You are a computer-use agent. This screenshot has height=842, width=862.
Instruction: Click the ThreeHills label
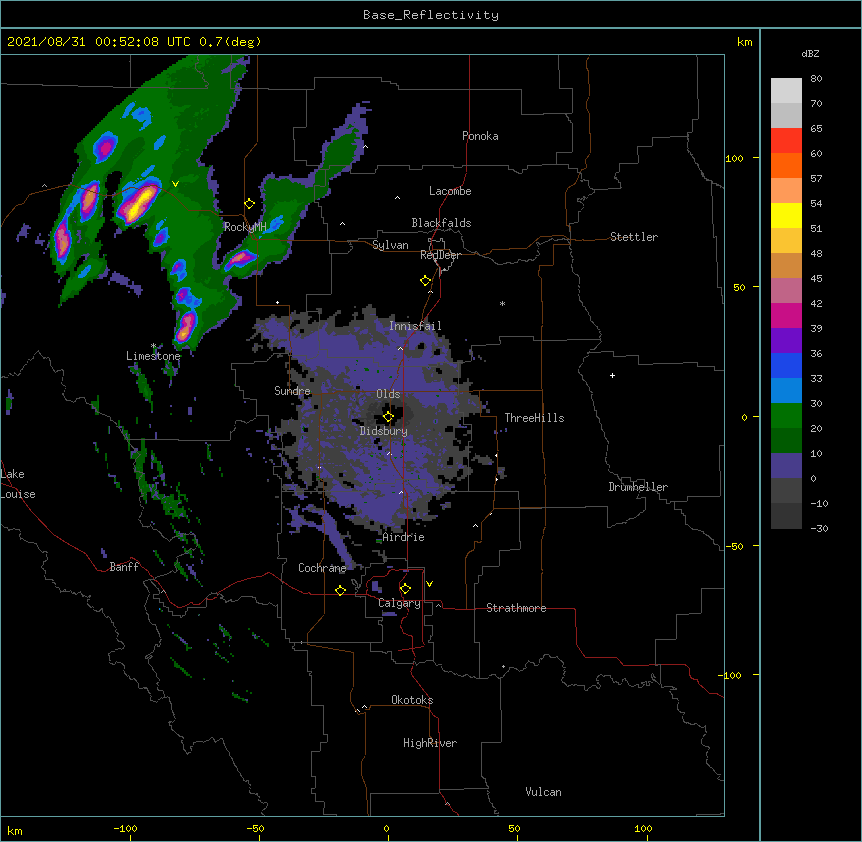click(534, 418)
